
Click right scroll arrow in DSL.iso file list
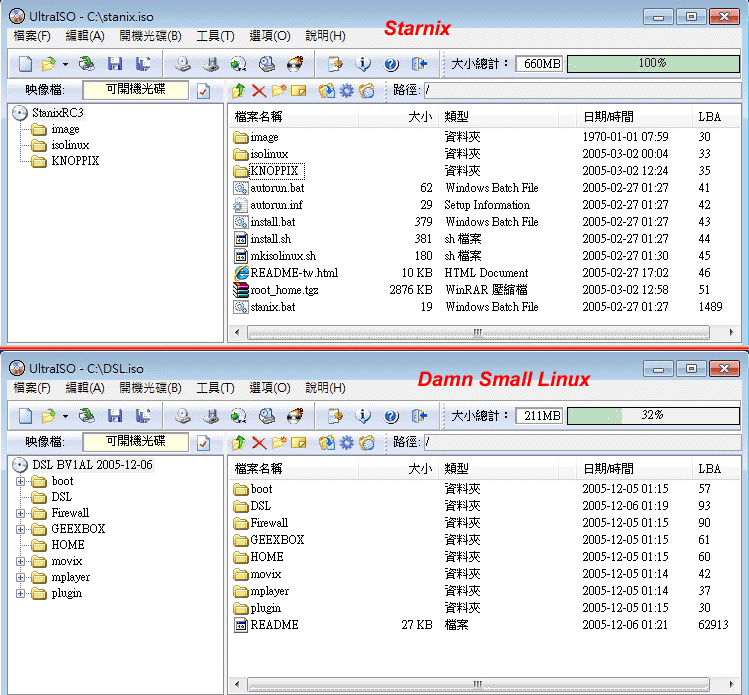coord(731,684)
